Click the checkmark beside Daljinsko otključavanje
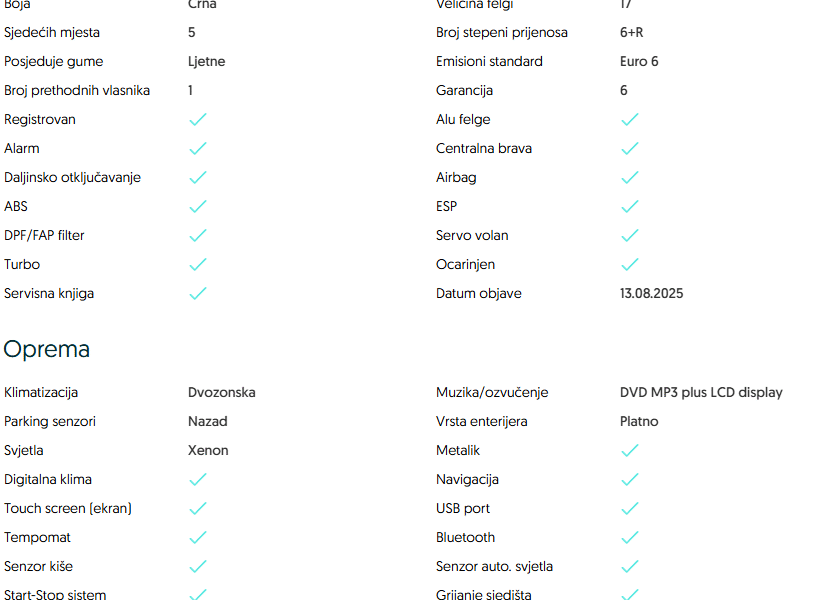 click(198, 178)
